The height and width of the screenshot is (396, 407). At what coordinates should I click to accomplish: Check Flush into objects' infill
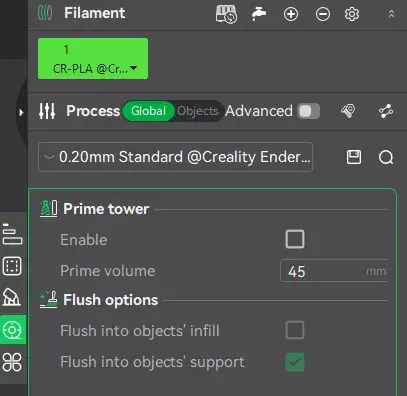click(295, 330)
